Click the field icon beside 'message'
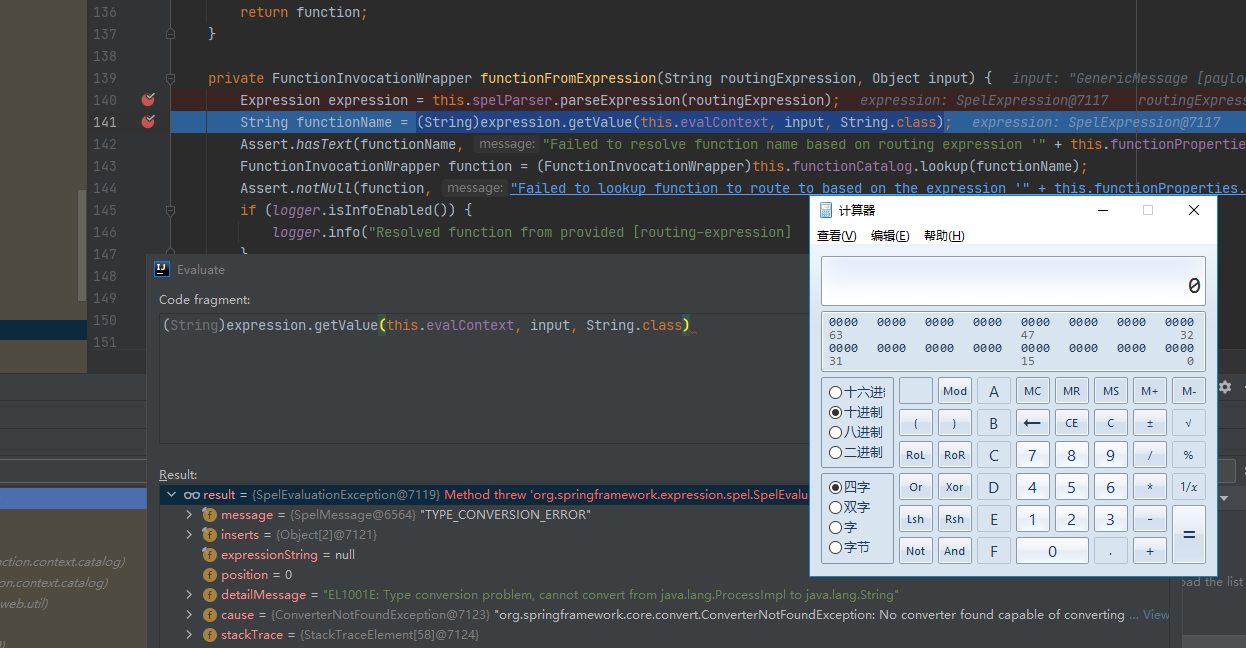The width and height of the screenshot is (1246, 648). point(209,515)
